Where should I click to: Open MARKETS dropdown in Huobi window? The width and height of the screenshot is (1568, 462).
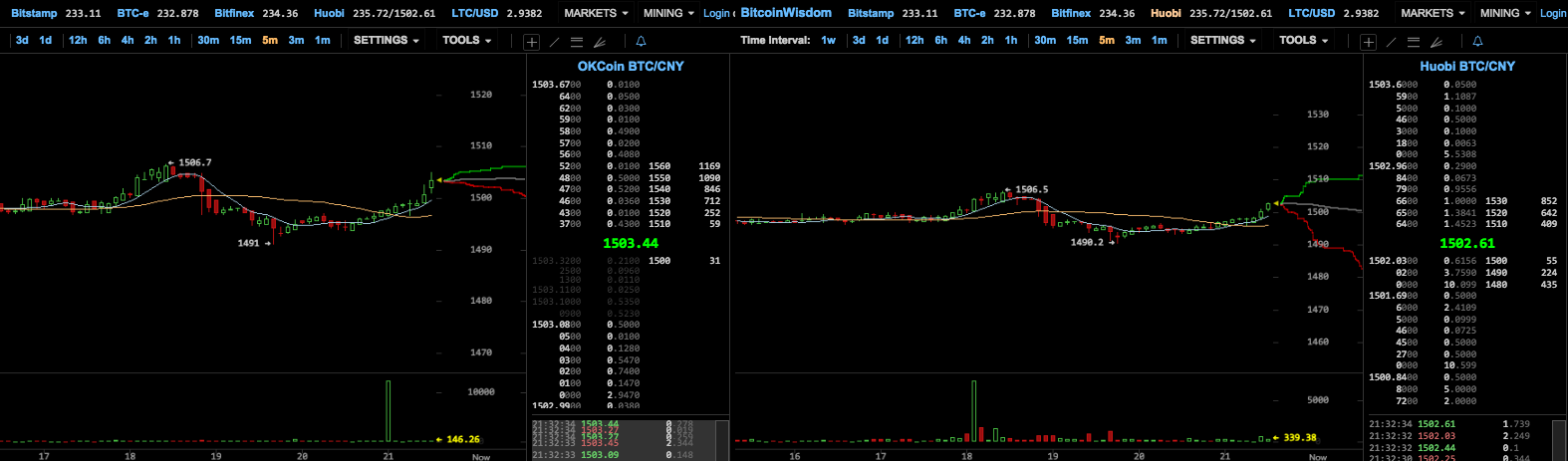pyautogui.click(x=1433, y=13)
